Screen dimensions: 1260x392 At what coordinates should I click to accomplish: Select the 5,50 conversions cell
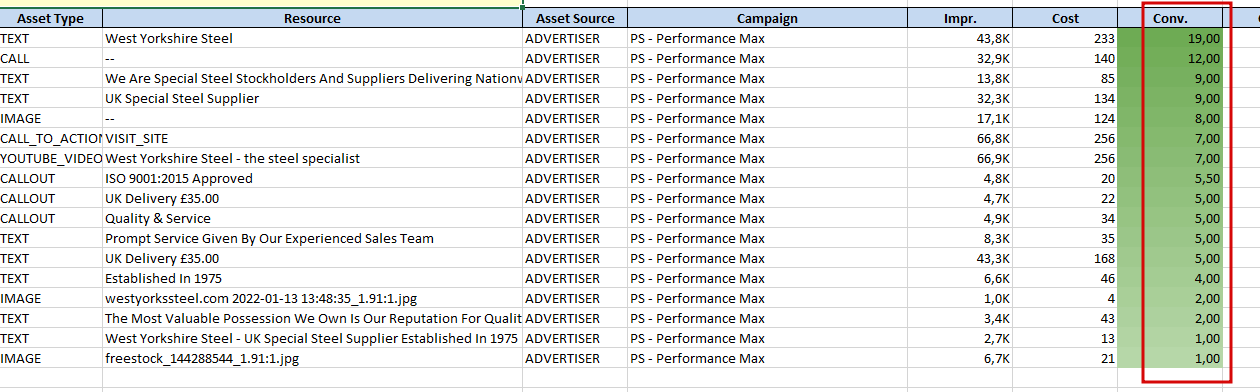(x=1172, y=178)
